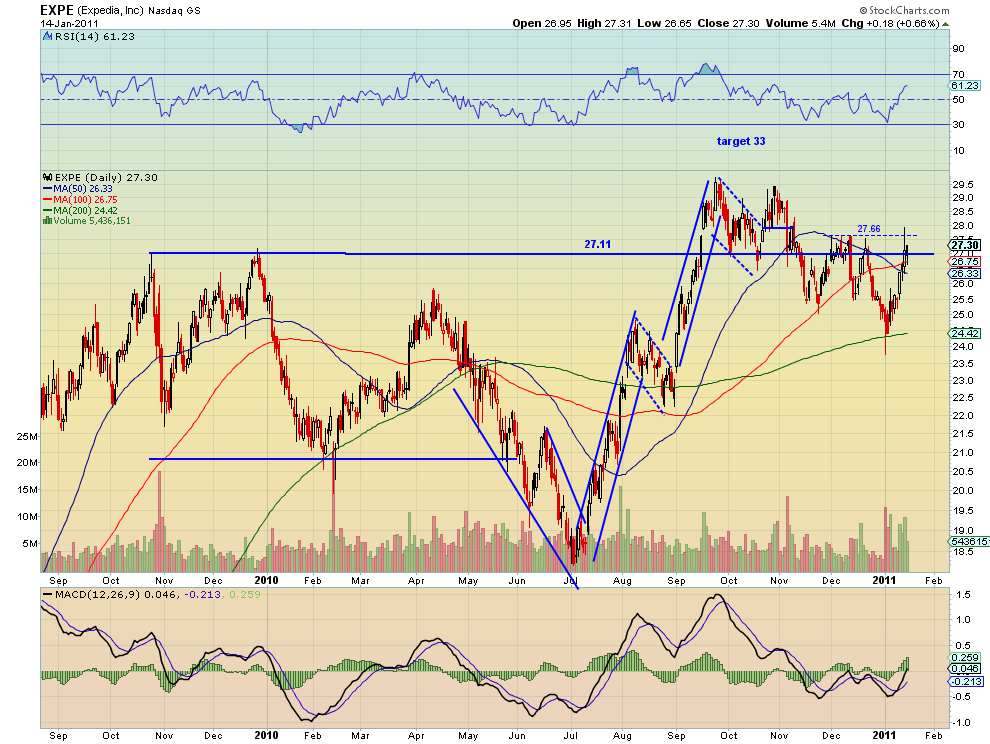Click the EXPE ticker symbol in the title
This screenshot has width=990, height=744.
click(x=57, y=10)
